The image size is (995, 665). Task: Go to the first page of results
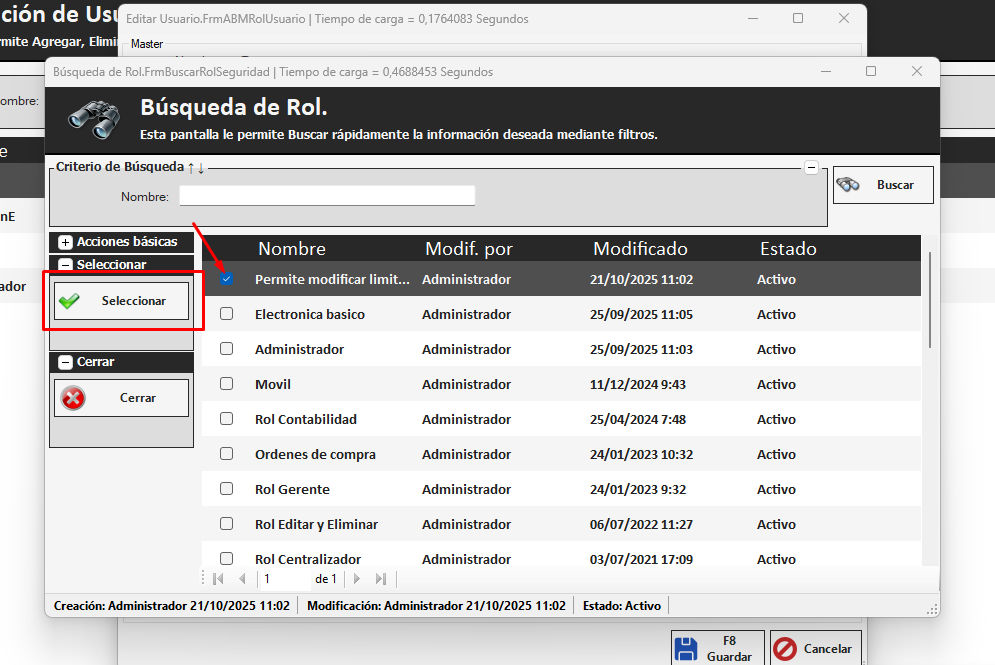click(x=218, y=579)
